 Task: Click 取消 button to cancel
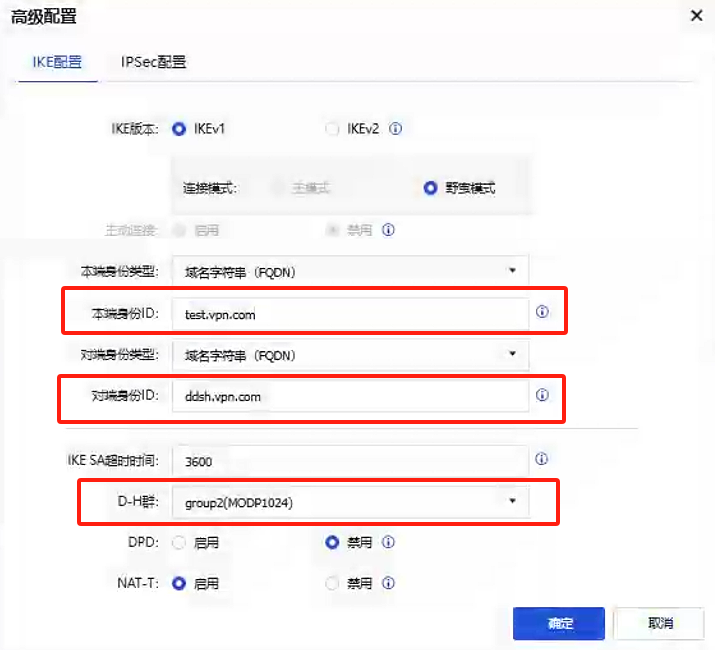660,623
